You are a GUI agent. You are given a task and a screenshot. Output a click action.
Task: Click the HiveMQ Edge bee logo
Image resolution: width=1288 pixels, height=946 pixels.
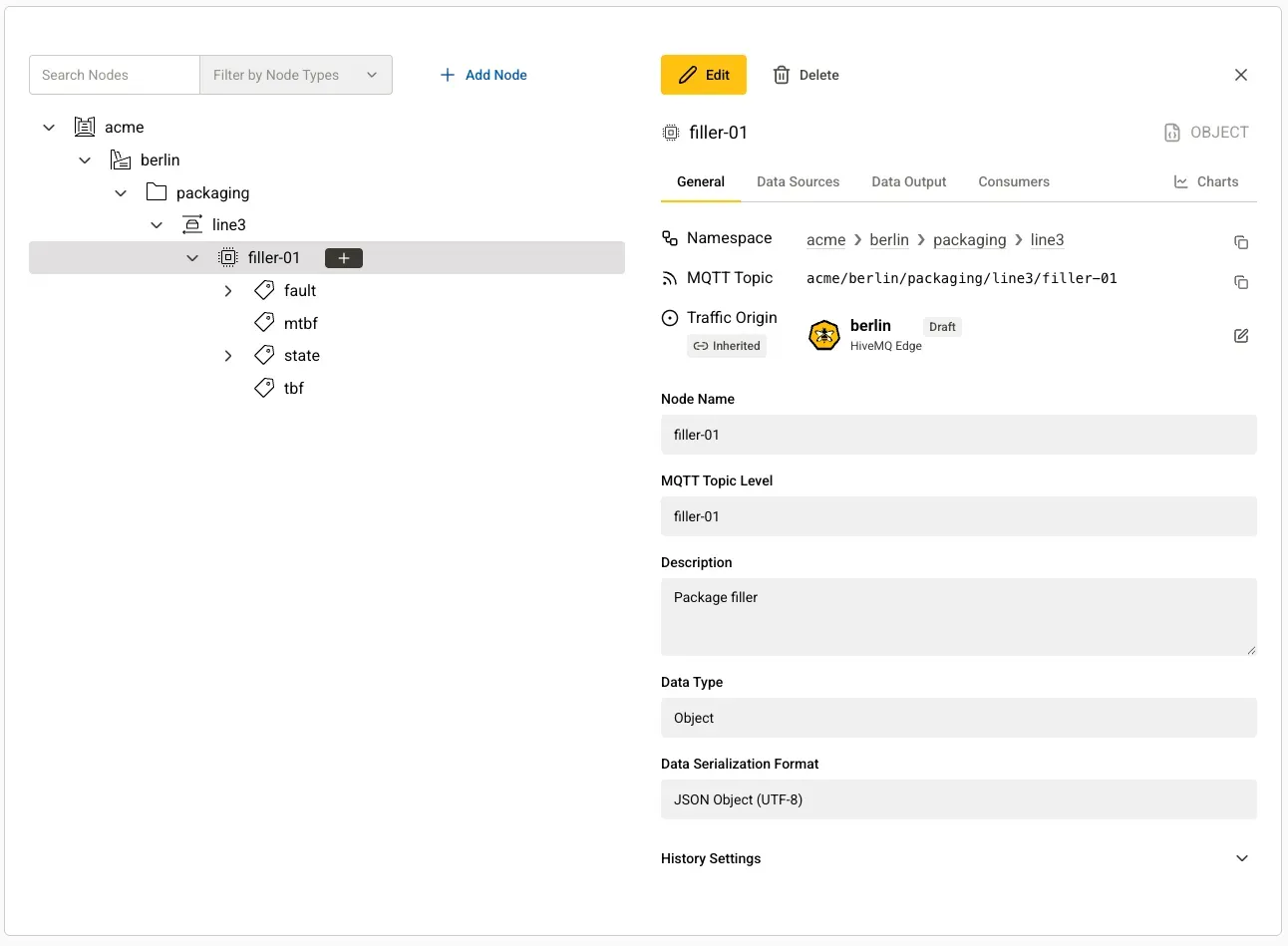click(824, 336)
